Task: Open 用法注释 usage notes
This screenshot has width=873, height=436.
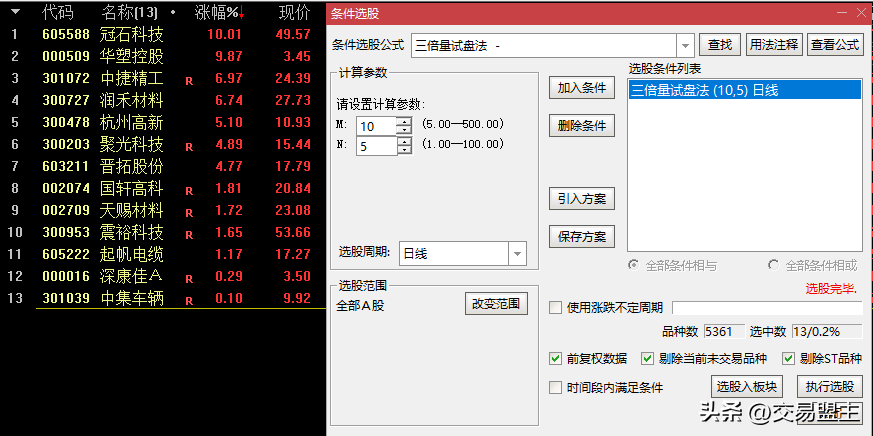Action: point(773,45)
